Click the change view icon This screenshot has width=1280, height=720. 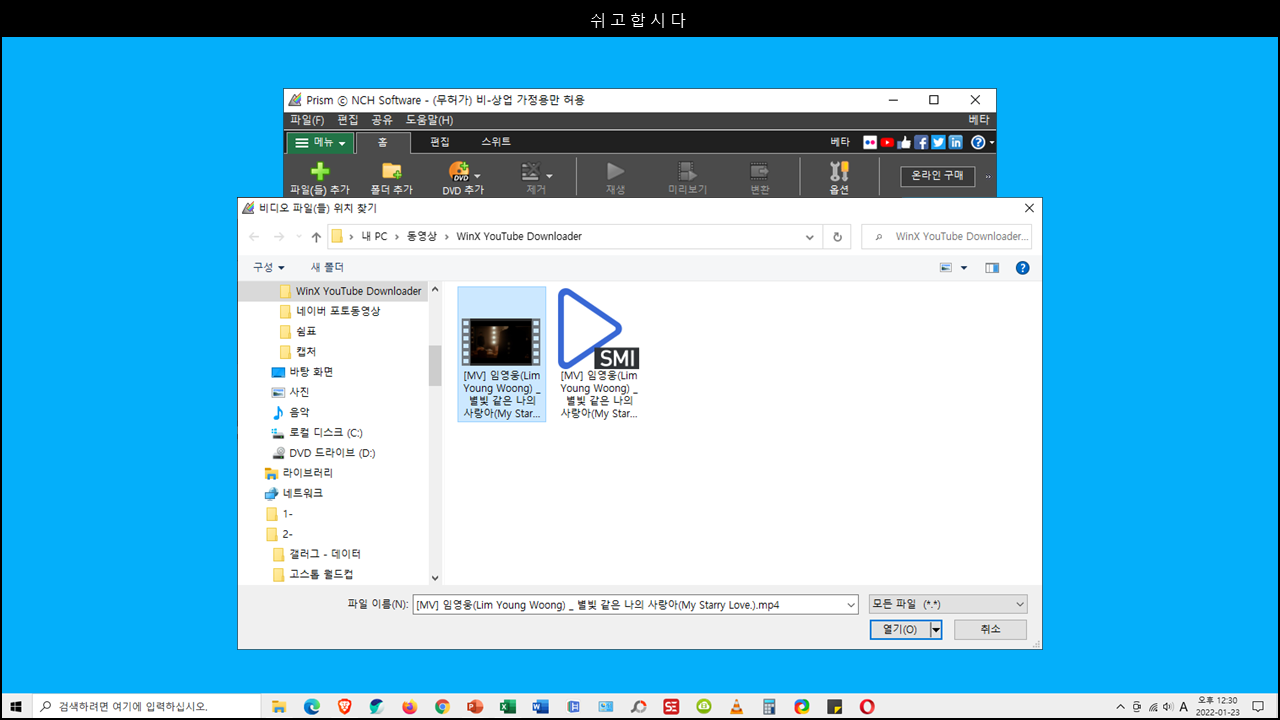(x=946, y=268)
